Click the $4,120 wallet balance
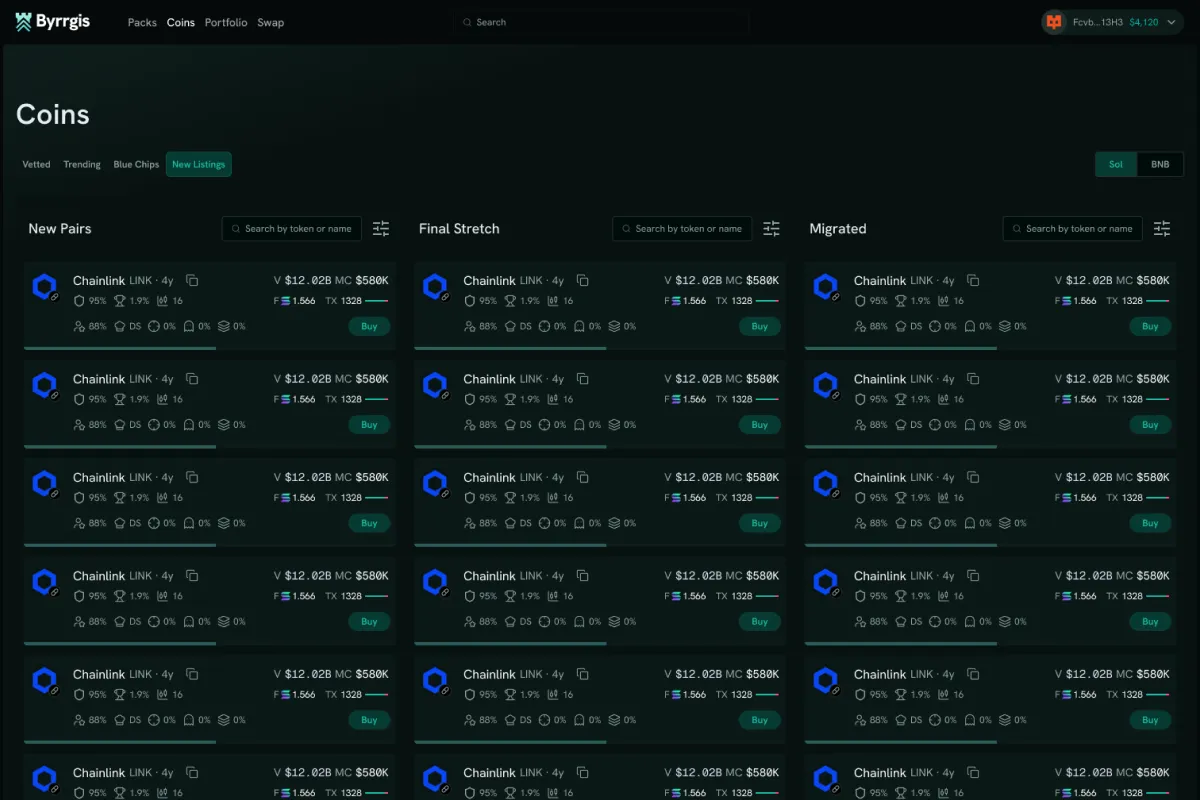 click(1143, 22)
